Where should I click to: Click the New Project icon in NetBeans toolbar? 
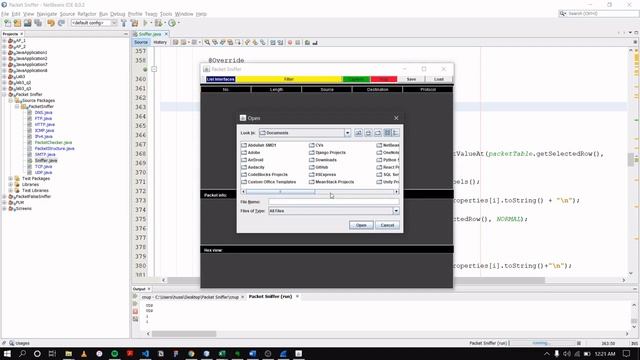pos(17,23)
